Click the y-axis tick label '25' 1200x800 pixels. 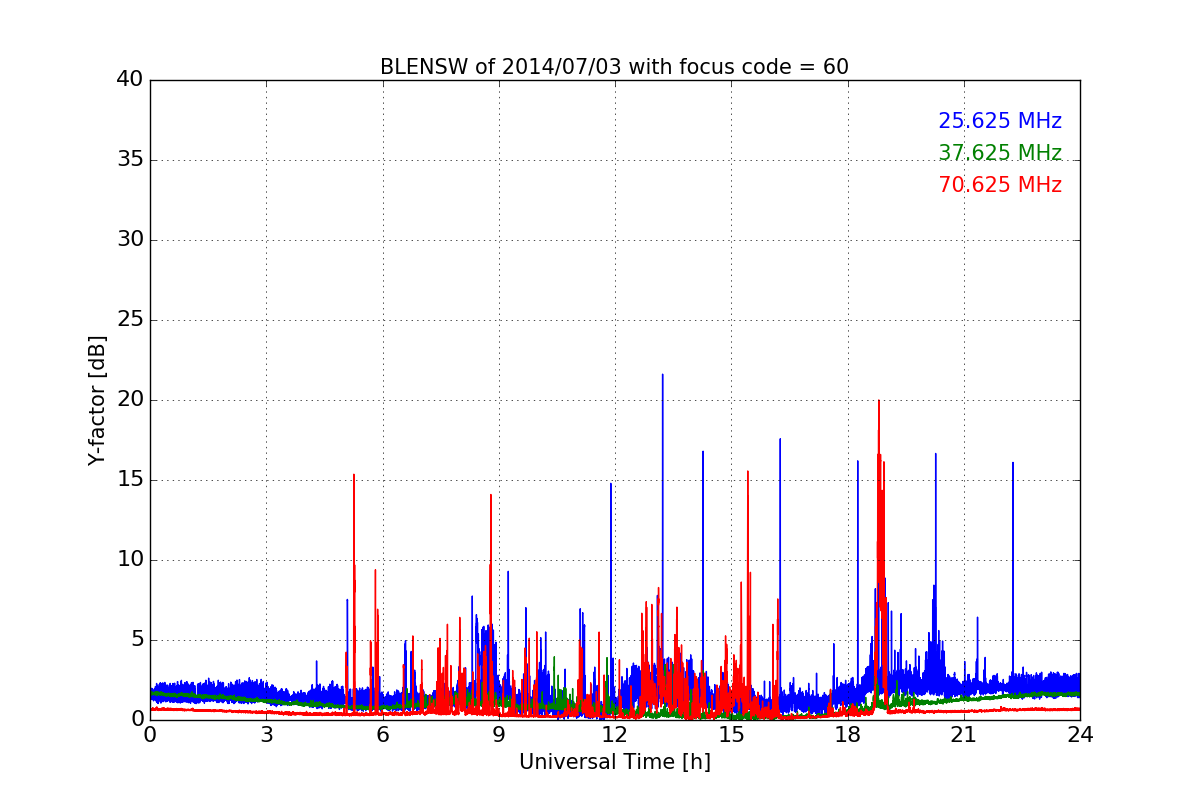[x=130, y=320]
